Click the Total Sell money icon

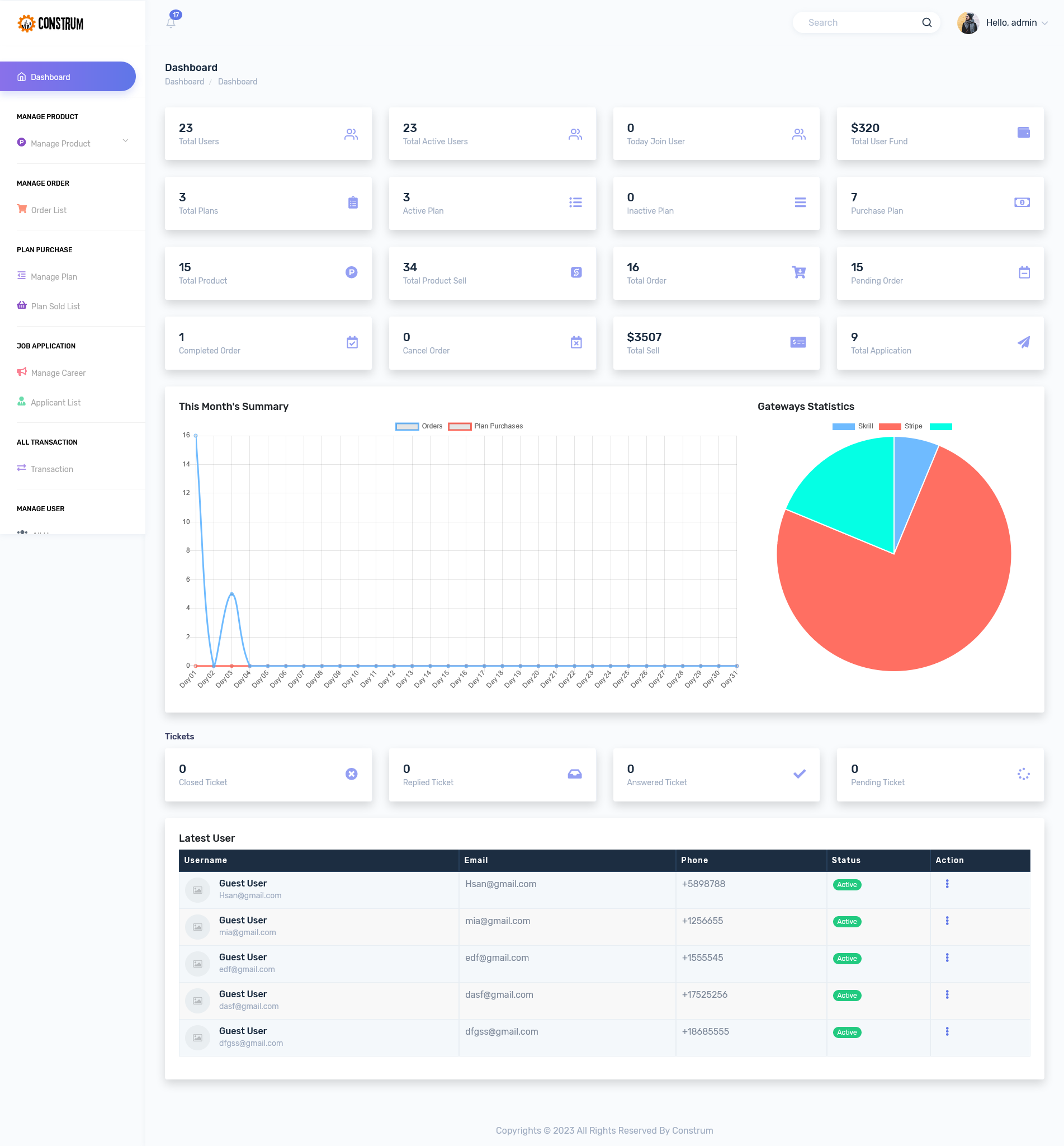[x=798, y=342]
